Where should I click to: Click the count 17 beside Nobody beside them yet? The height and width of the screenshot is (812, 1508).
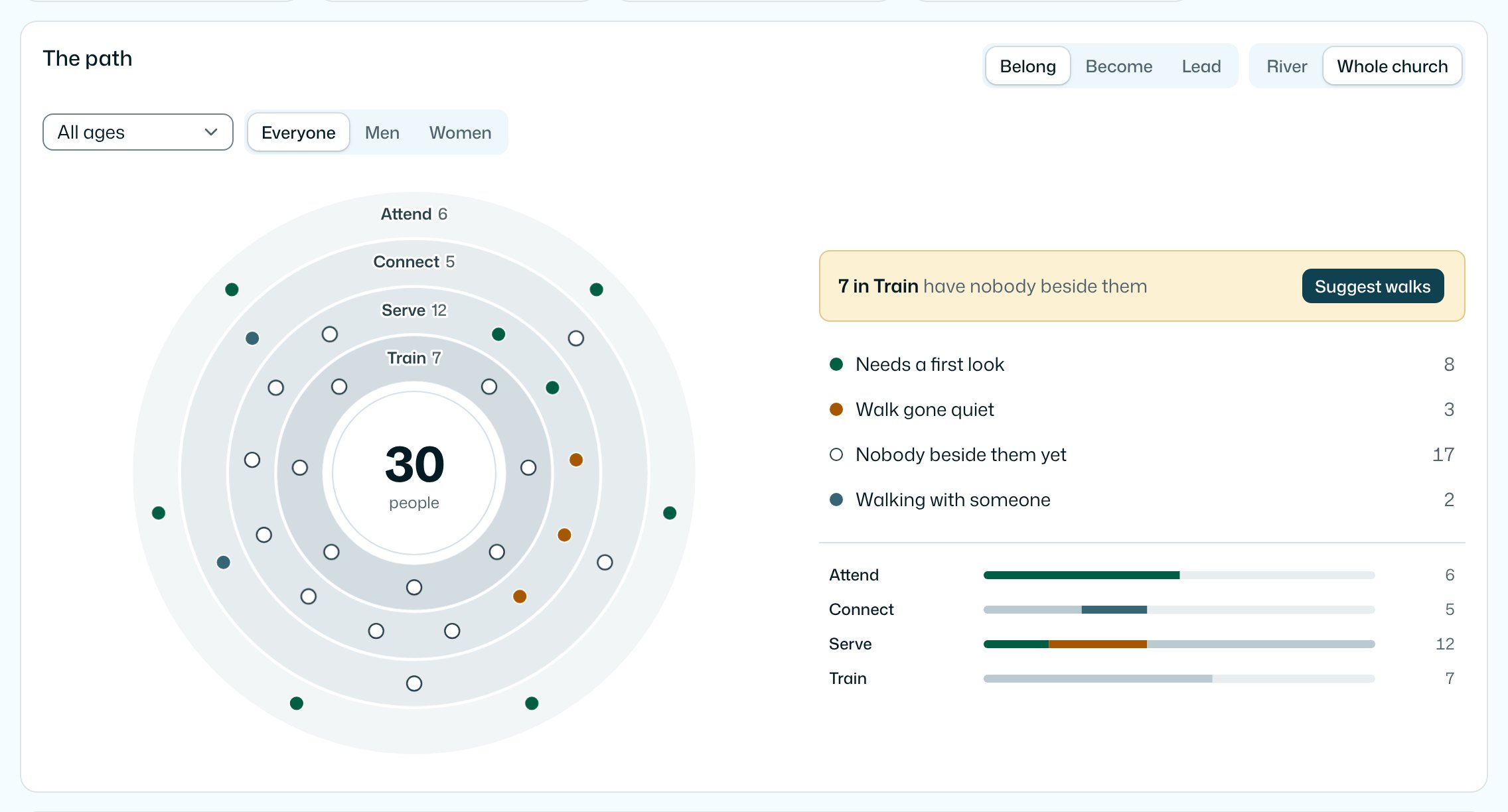[1443, 454]
